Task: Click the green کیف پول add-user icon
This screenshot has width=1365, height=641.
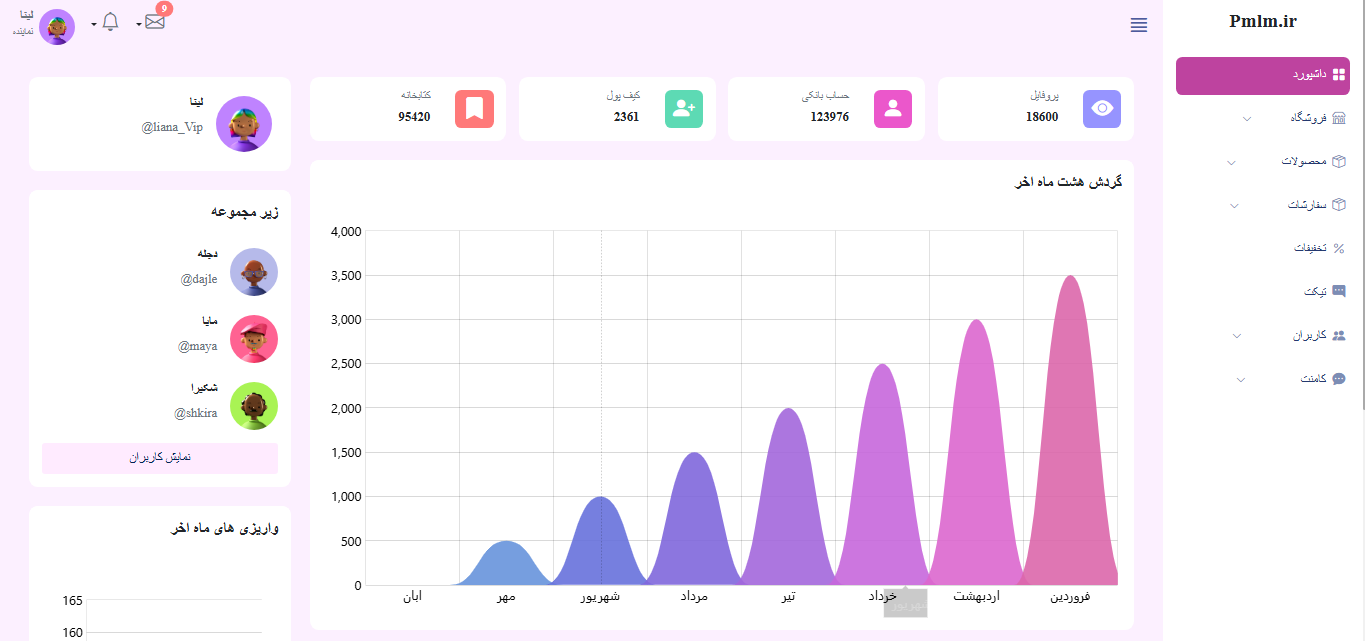Action: (x=684, y=109)
